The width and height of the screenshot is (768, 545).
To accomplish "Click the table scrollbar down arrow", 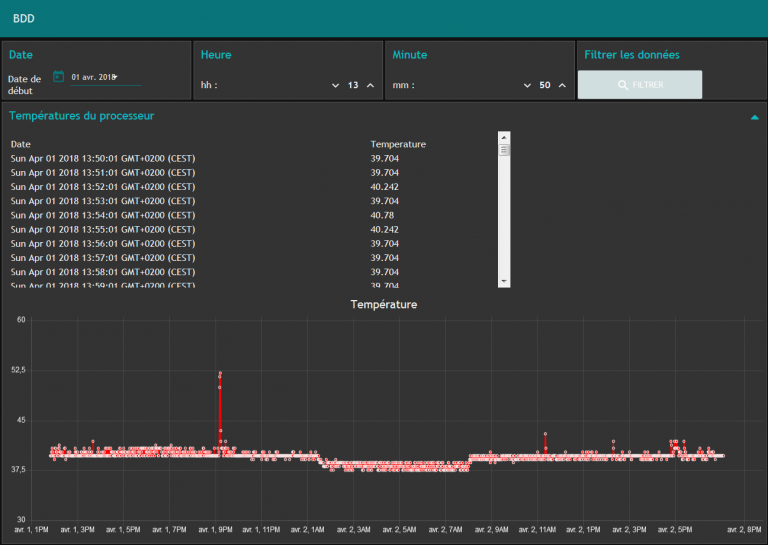I will (x=504, y=282).
